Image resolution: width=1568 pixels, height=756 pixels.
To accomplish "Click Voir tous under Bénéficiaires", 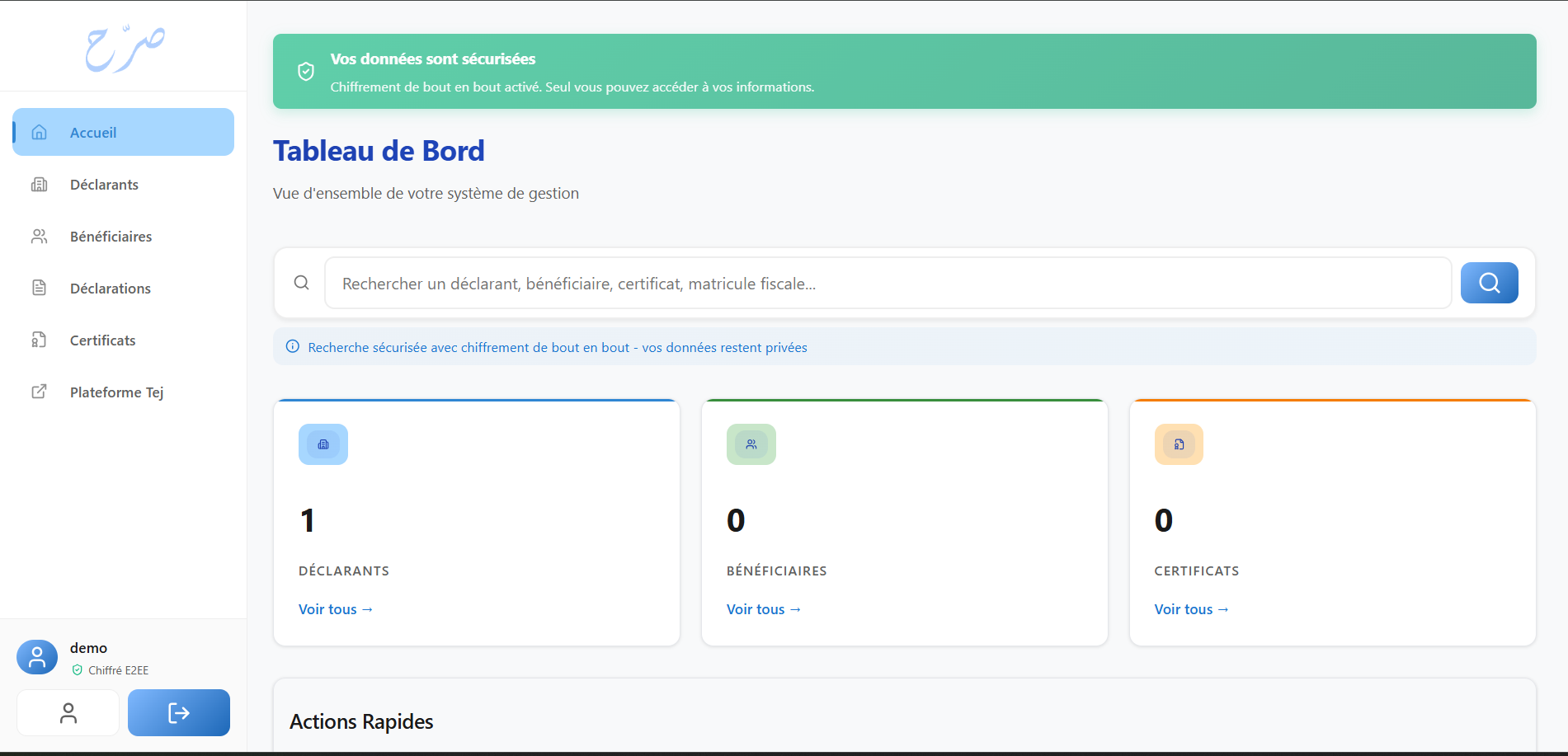I will click(764, 609).
